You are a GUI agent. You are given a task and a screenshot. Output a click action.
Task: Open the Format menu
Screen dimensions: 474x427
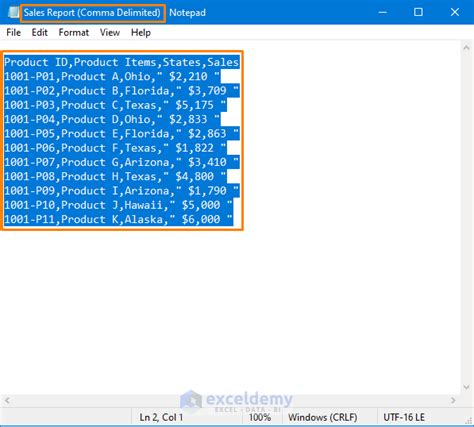click(x=74, y=33)
